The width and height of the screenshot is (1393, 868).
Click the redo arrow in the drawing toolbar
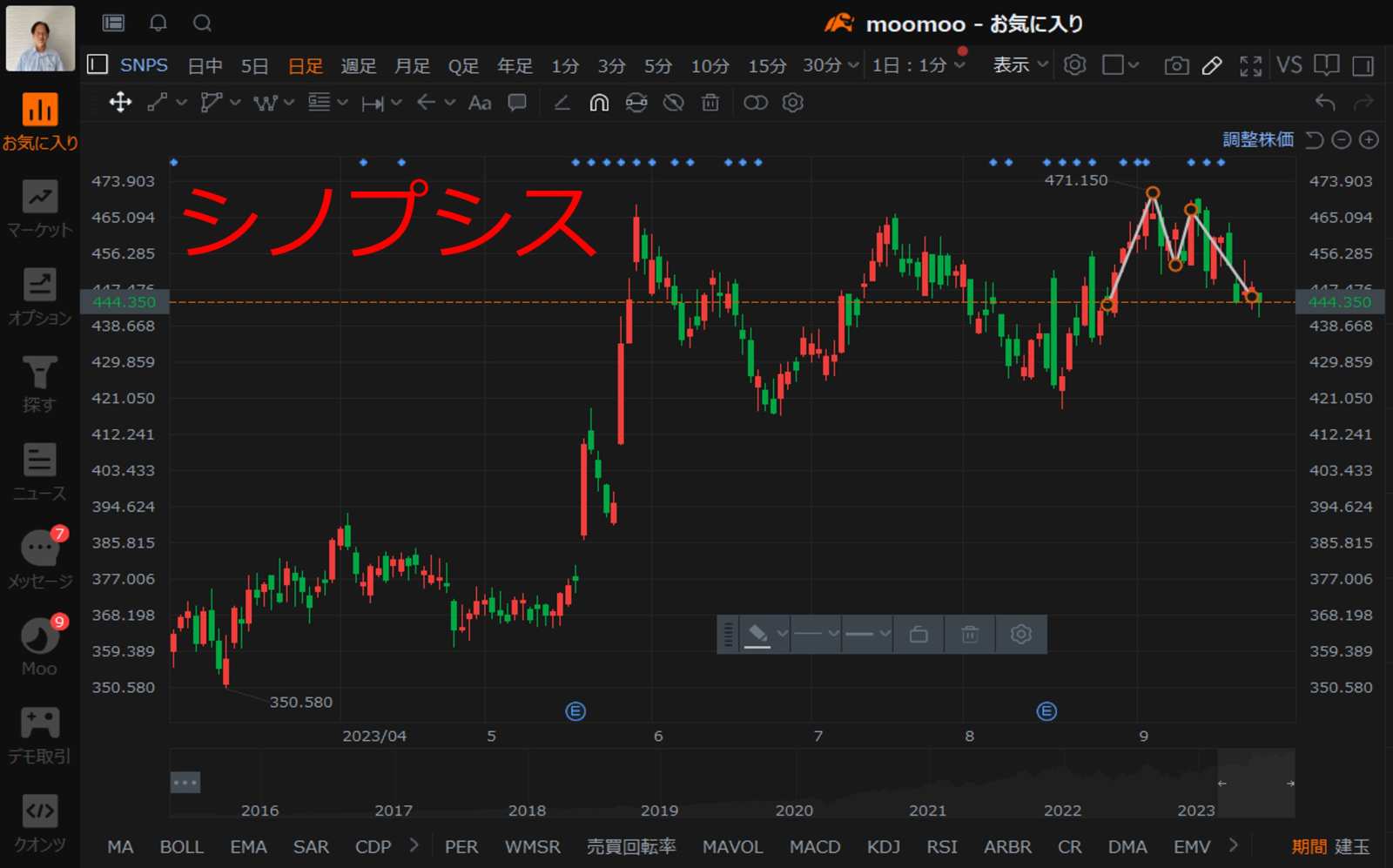tap(1363, 103)
